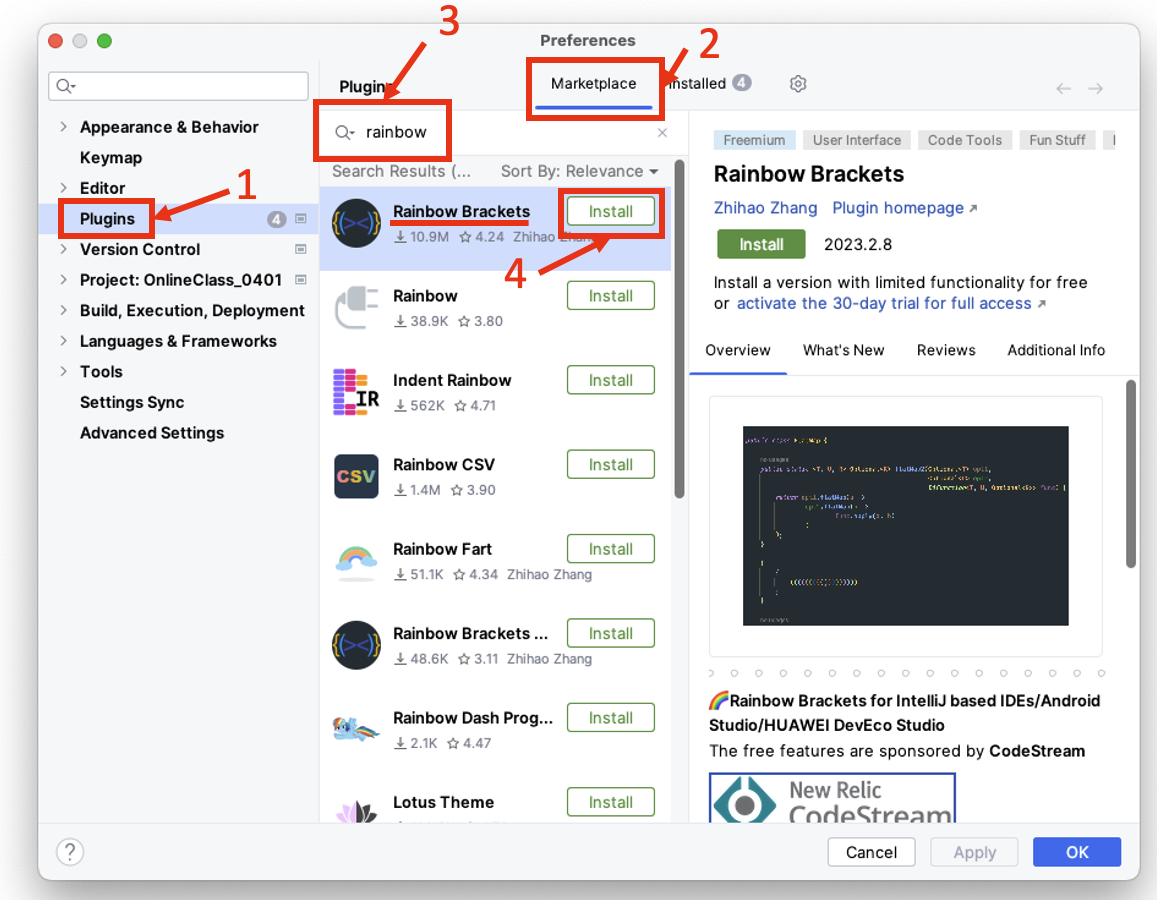Click the Code Tools tag
The width and height of the screenshot is (1157, 900).
coord(964,140)
